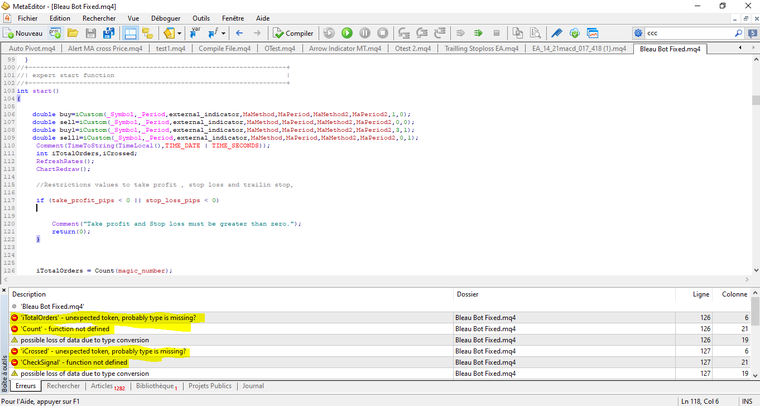Screen dimensions: 760x406
Task: Pause debugging with the pause icon
Action: [x=366, y=33]
